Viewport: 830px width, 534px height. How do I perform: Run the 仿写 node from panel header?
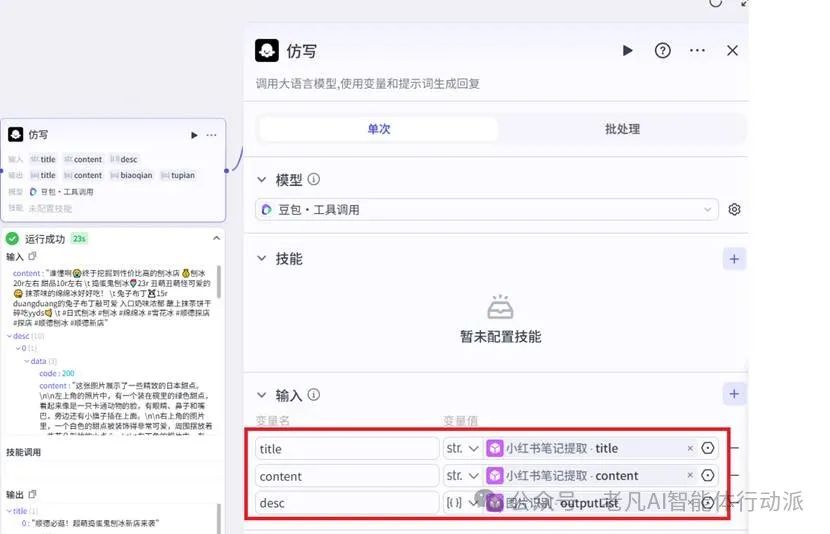coord(627,51)
